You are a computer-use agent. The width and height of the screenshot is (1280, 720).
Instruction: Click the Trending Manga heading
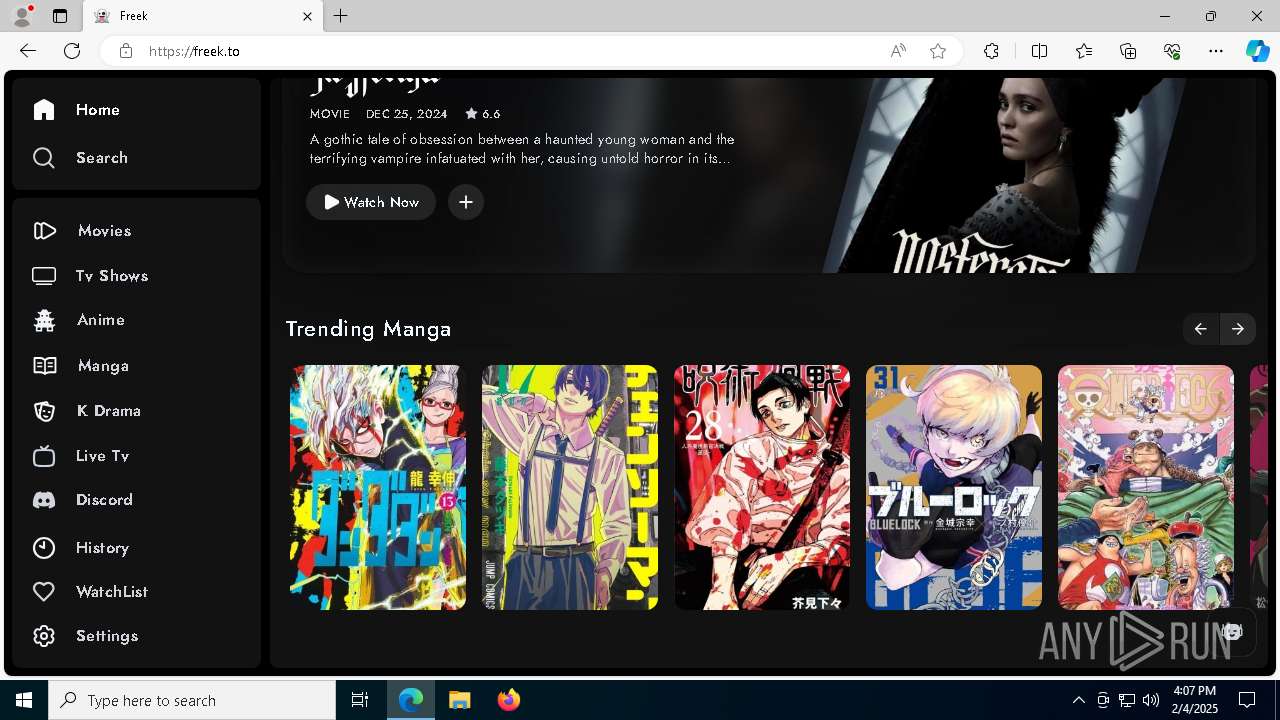(x=369, y=329)
